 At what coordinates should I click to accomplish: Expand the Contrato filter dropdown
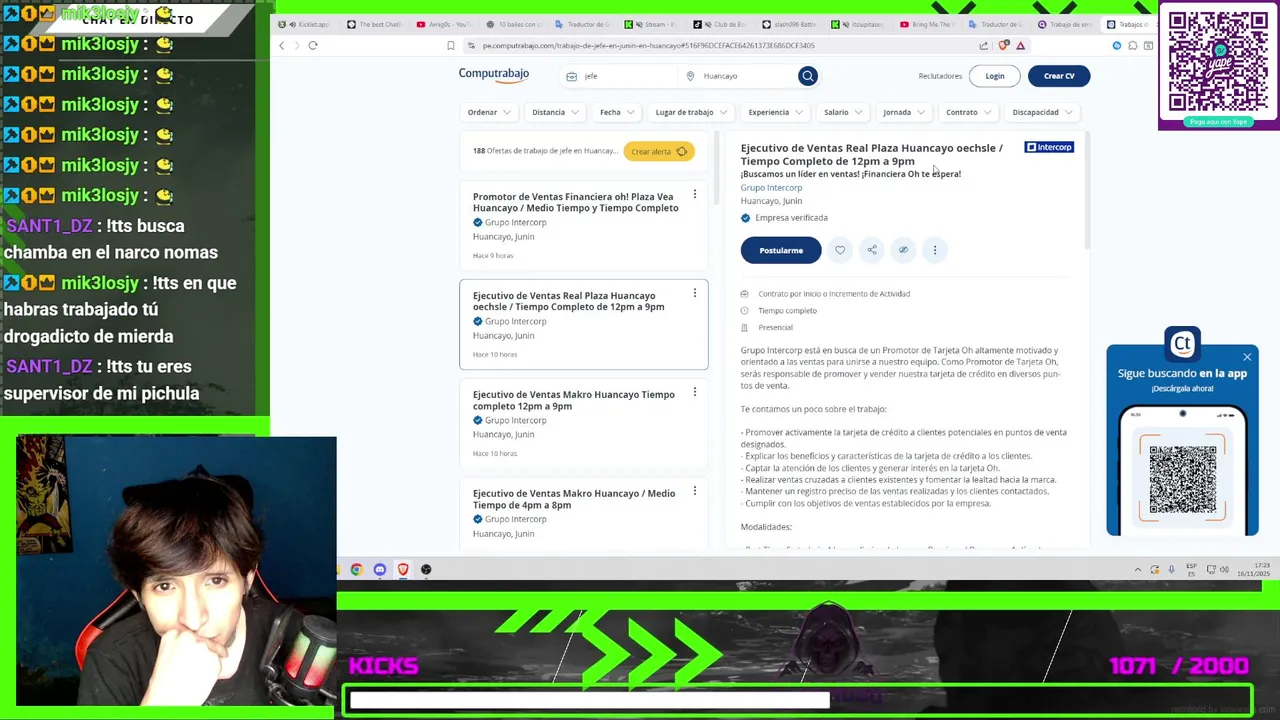[x=968, y=112]
